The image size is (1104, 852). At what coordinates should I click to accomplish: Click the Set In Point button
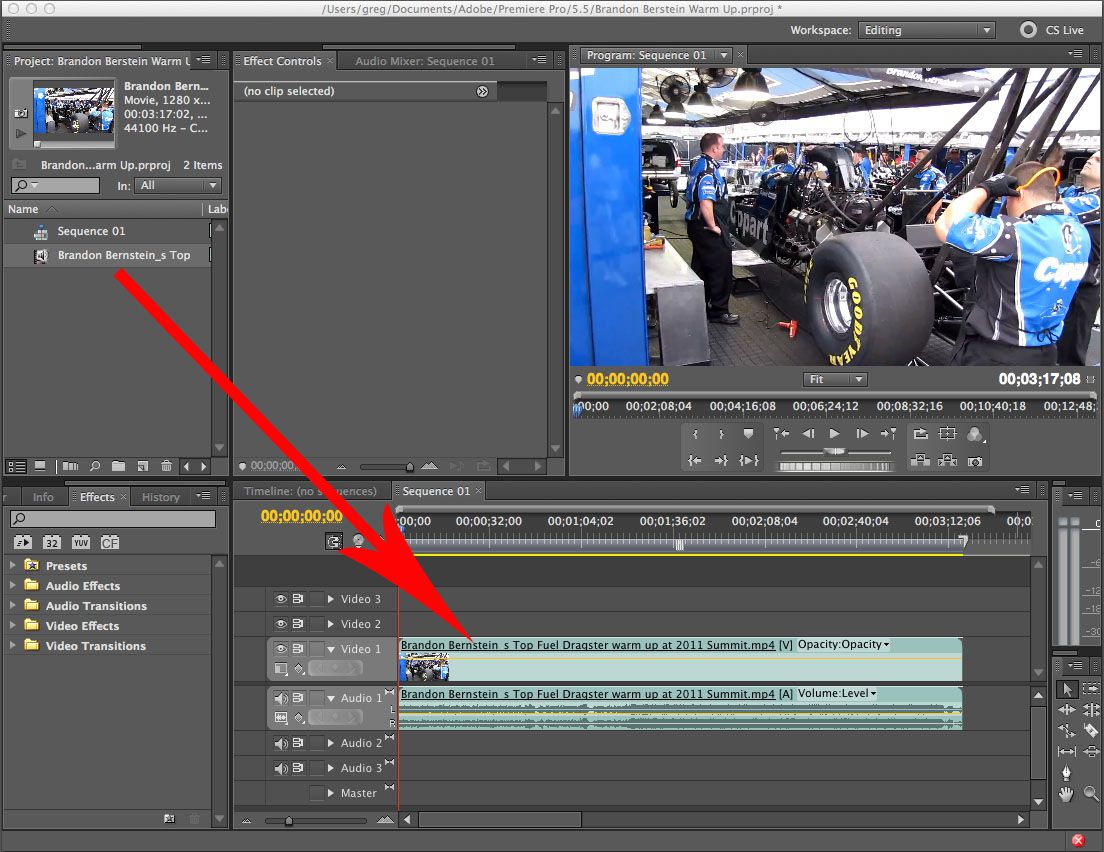click(696, 434)
